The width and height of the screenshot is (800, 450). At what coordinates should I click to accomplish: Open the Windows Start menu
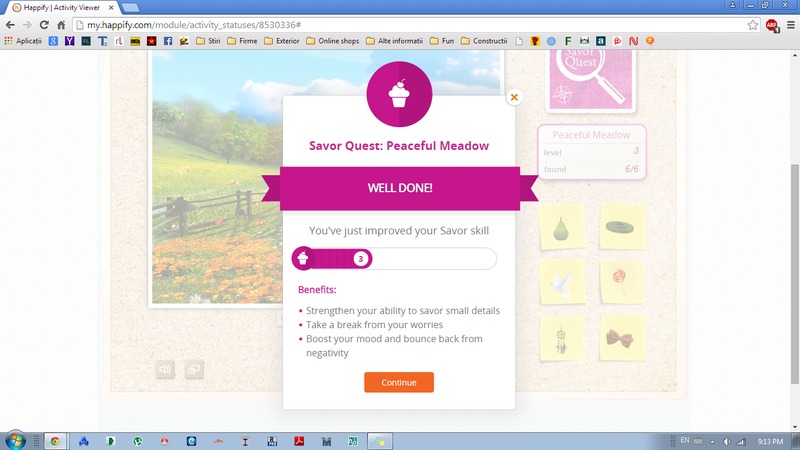pos(15,441)
